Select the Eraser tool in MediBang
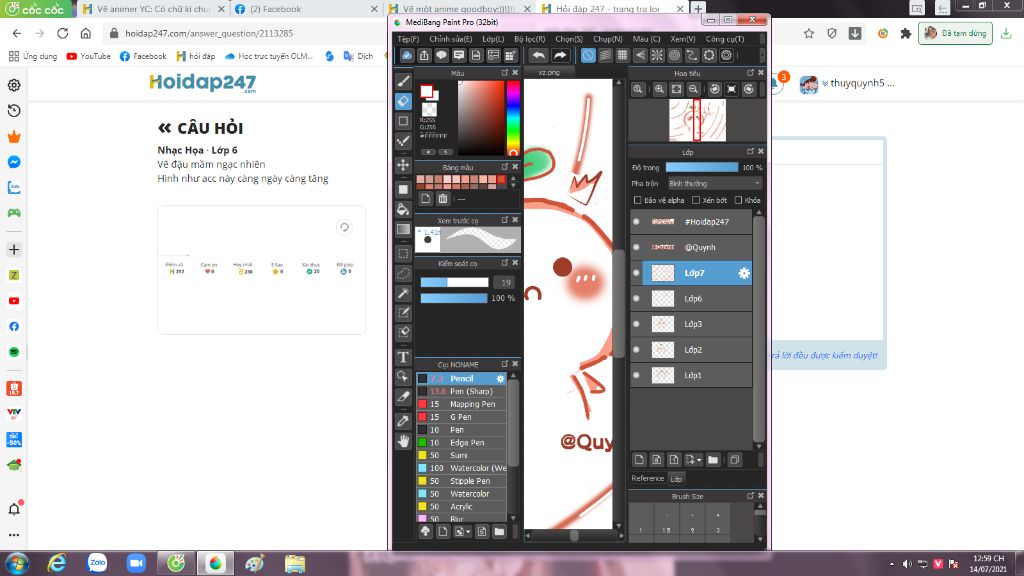1024x576 pixels. [x=404, y=101]
